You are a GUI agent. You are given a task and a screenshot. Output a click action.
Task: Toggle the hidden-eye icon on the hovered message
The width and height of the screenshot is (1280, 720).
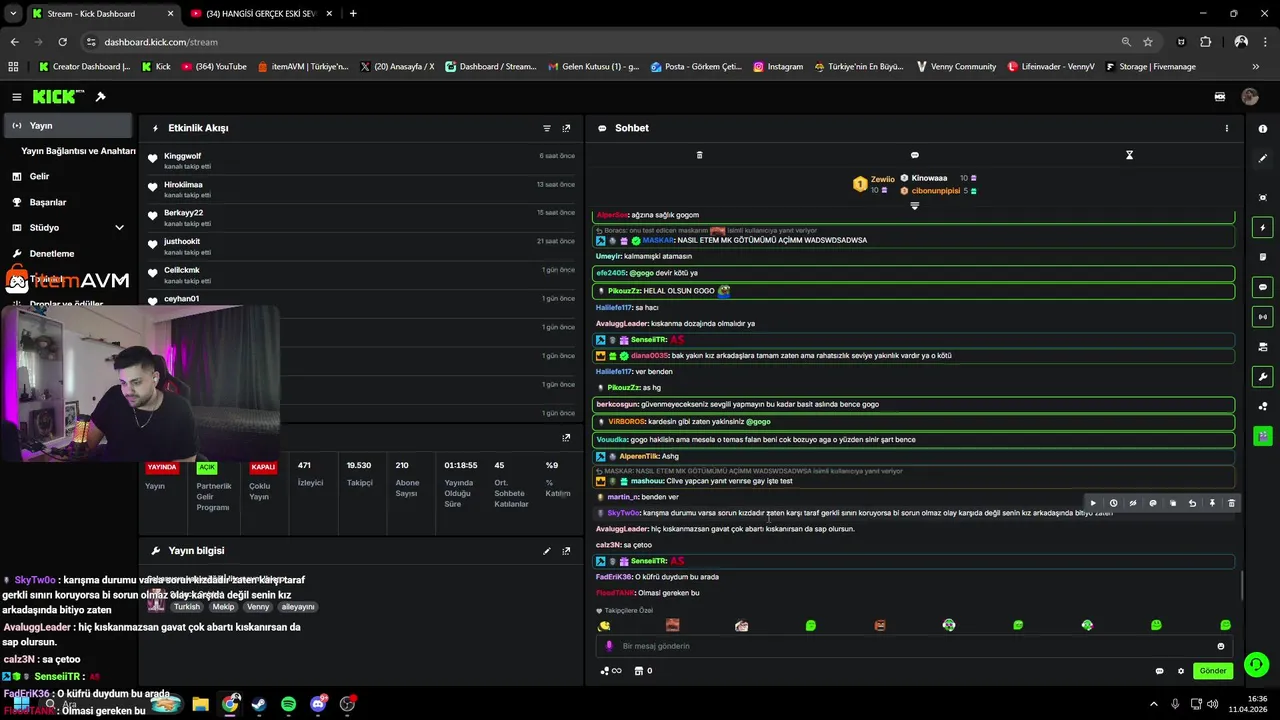(1133, 503)
